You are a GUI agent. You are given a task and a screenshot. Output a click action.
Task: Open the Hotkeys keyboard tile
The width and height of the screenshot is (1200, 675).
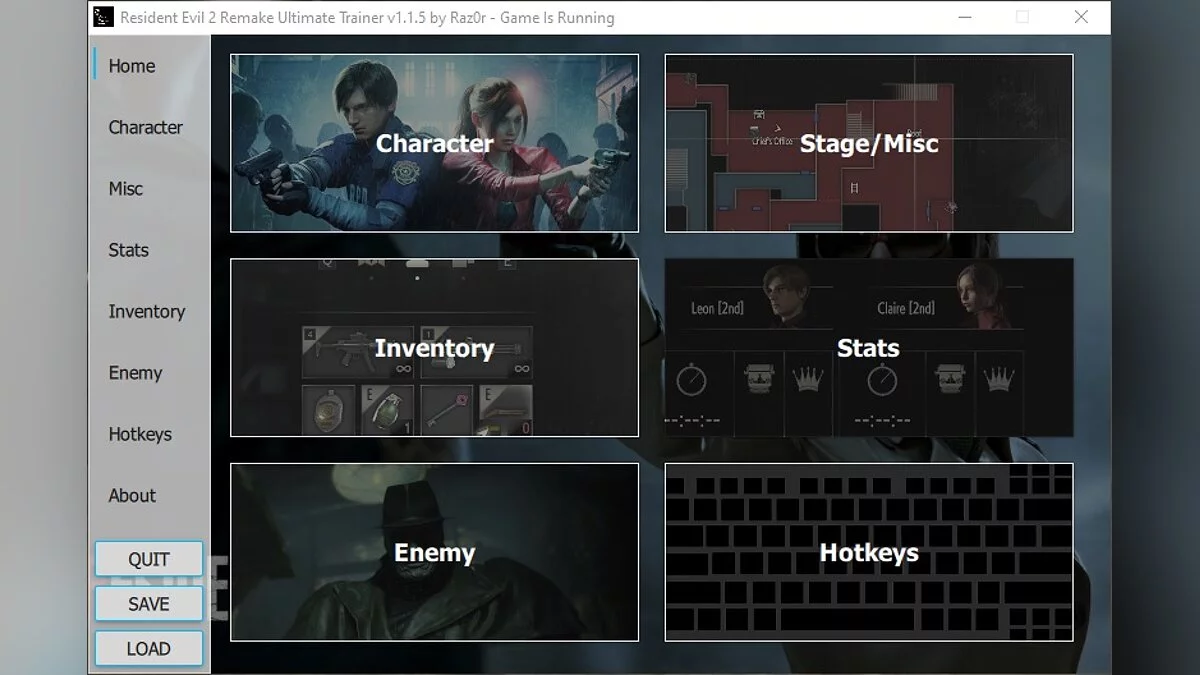pos(868,552)
